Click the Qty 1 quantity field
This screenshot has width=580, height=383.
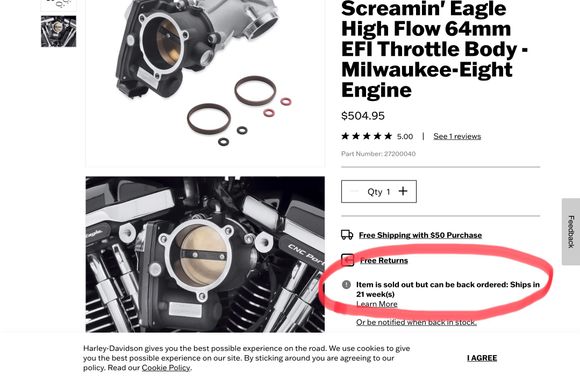click(x=379, y=191)
